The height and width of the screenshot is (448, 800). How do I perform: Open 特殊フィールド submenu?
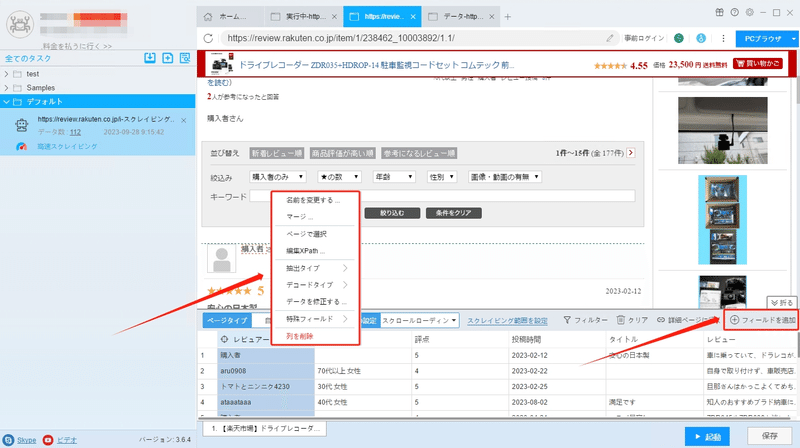click(316, 319)
